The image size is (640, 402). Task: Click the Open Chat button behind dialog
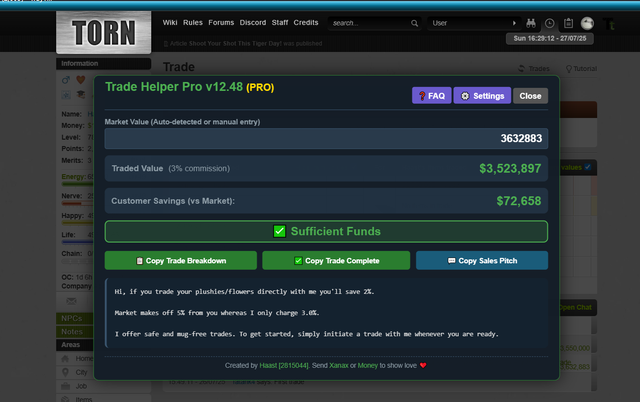tap(577, 307)
